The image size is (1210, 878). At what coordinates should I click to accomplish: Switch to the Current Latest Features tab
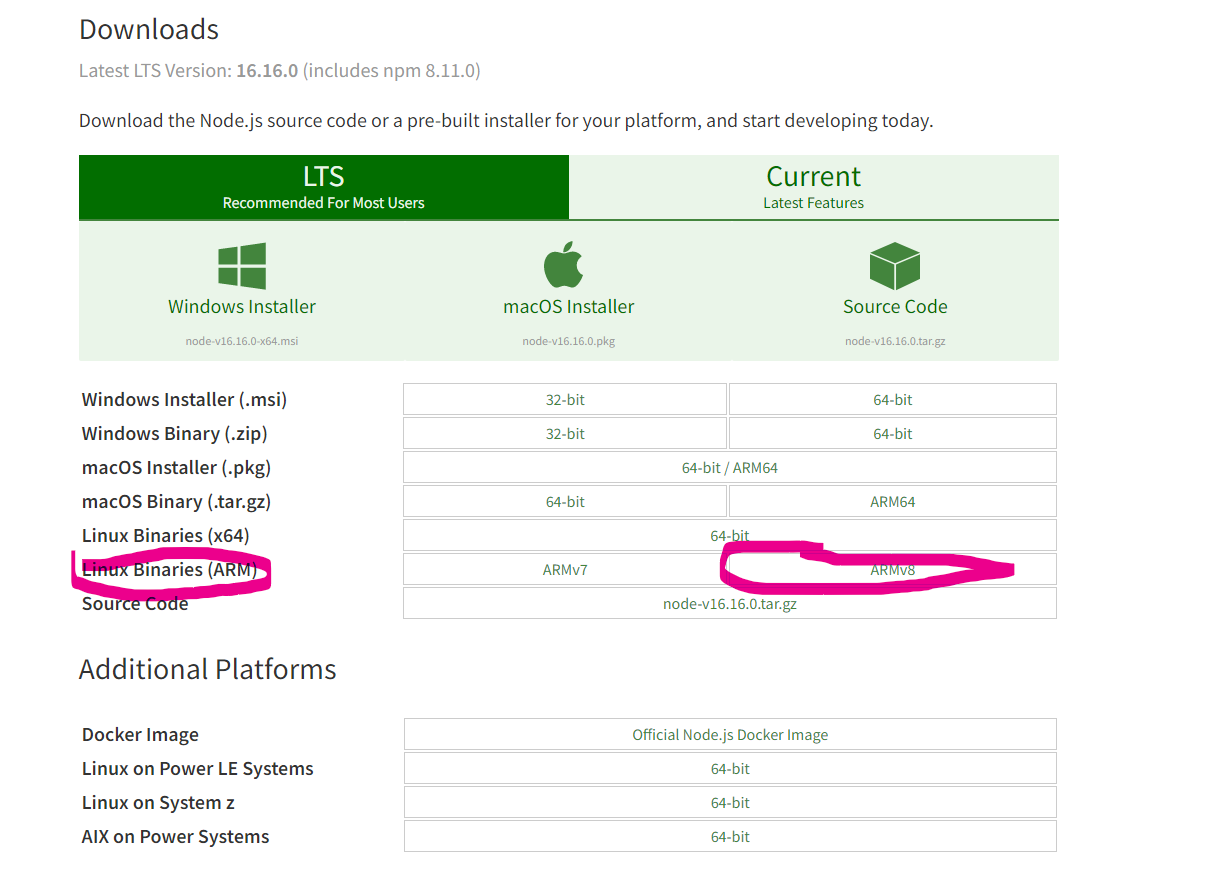814,187
